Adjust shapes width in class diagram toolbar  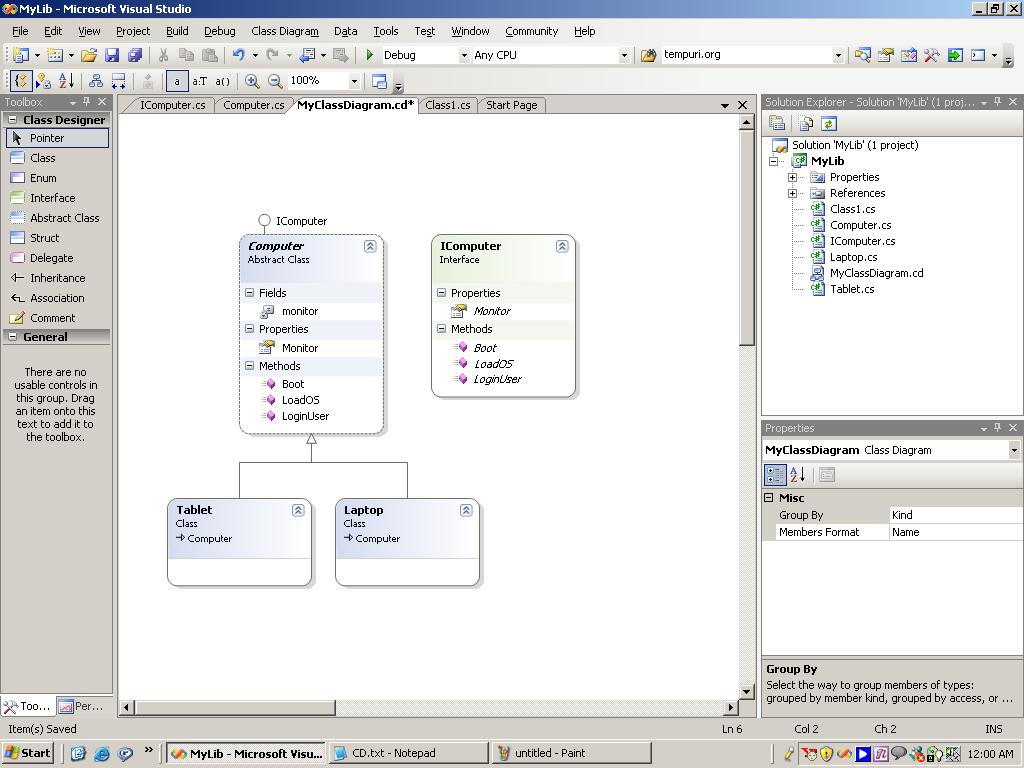[118, 81]
